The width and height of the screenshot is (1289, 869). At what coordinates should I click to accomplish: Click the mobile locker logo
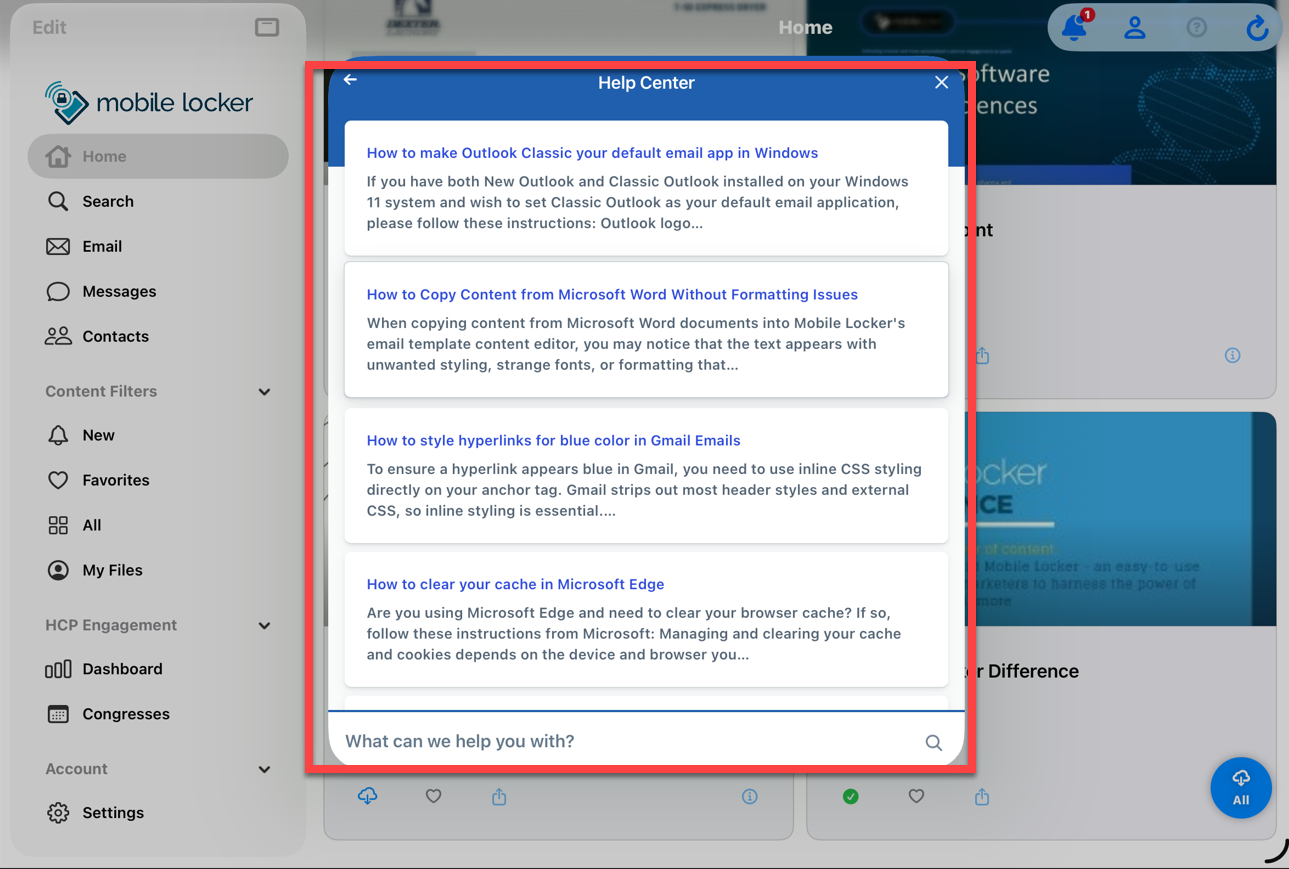tap(149, 102)
